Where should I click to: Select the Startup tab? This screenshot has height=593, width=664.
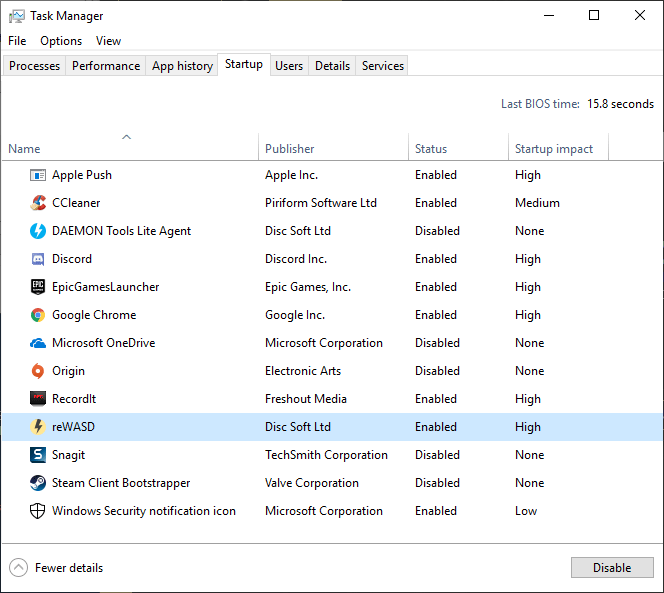point(244,64)
